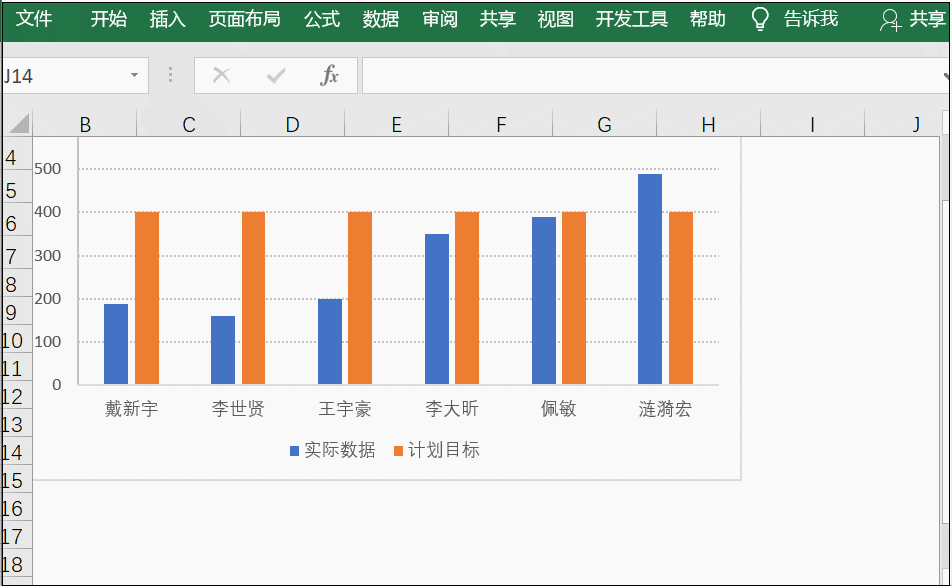Click the orange bar for 佩敏
The height and width of the screenshot is (586, 952).
tap(574, 298)
